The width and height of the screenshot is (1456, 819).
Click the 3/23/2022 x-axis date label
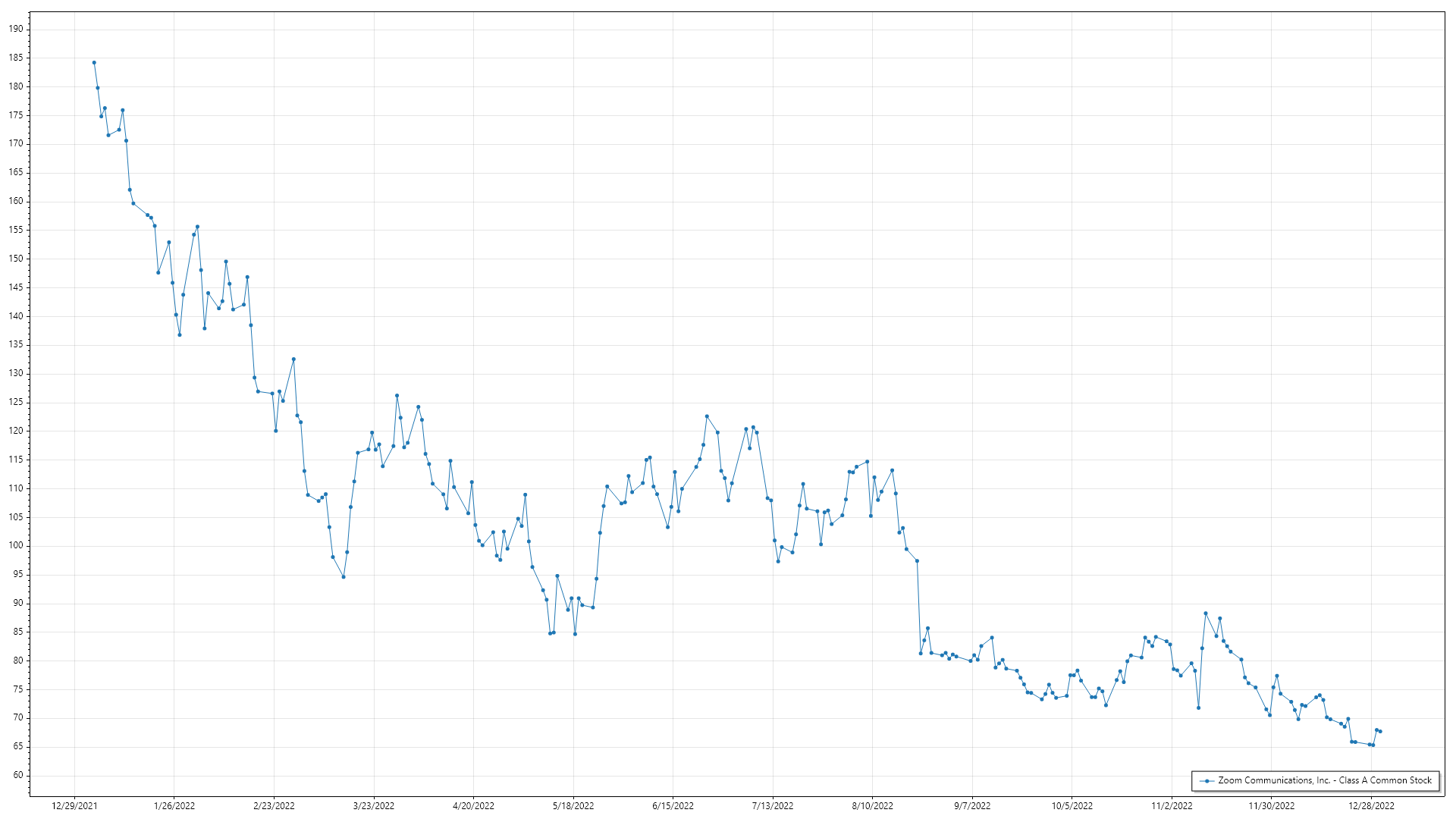(374, 806)
